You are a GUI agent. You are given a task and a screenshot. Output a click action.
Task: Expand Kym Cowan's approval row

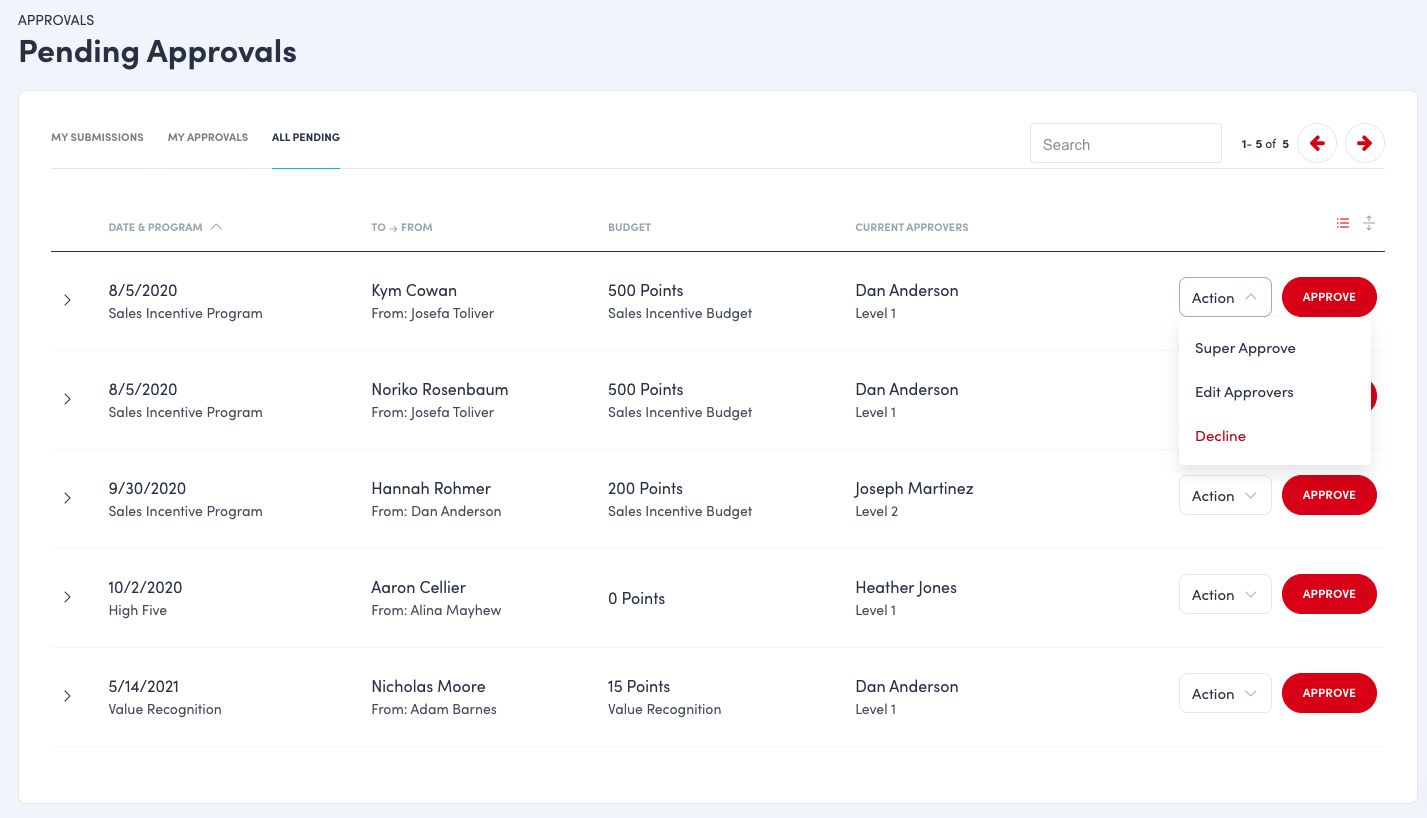point(67,299)
